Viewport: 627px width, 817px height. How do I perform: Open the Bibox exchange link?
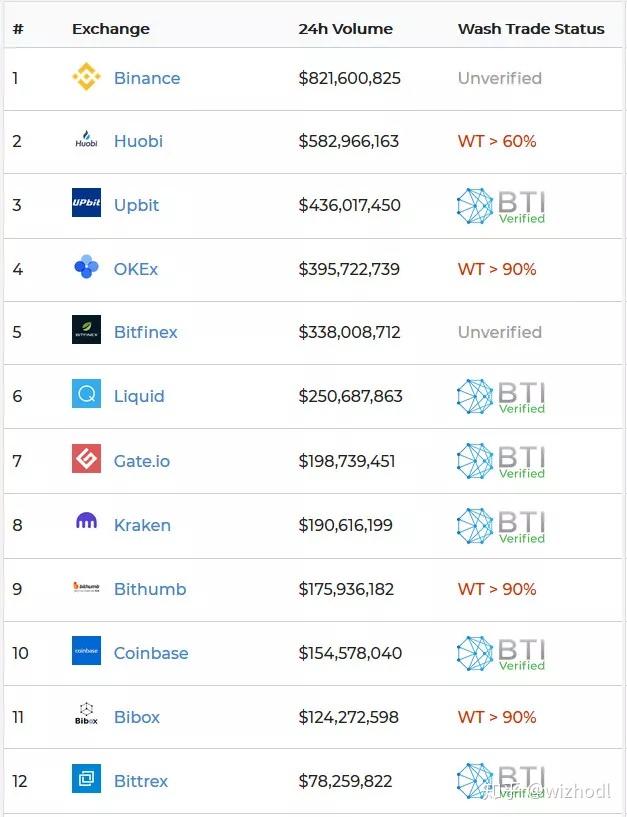coord(137,717)
